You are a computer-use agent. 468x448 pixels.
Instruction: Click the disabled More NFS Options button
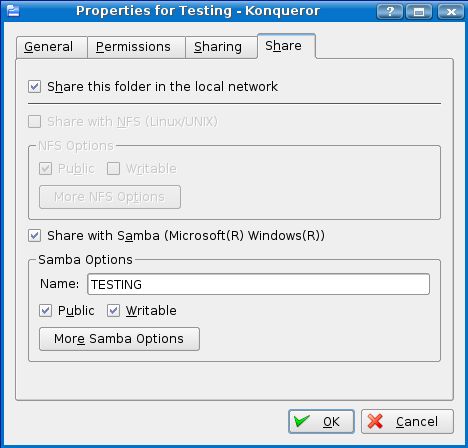click(x=110, y=197)
